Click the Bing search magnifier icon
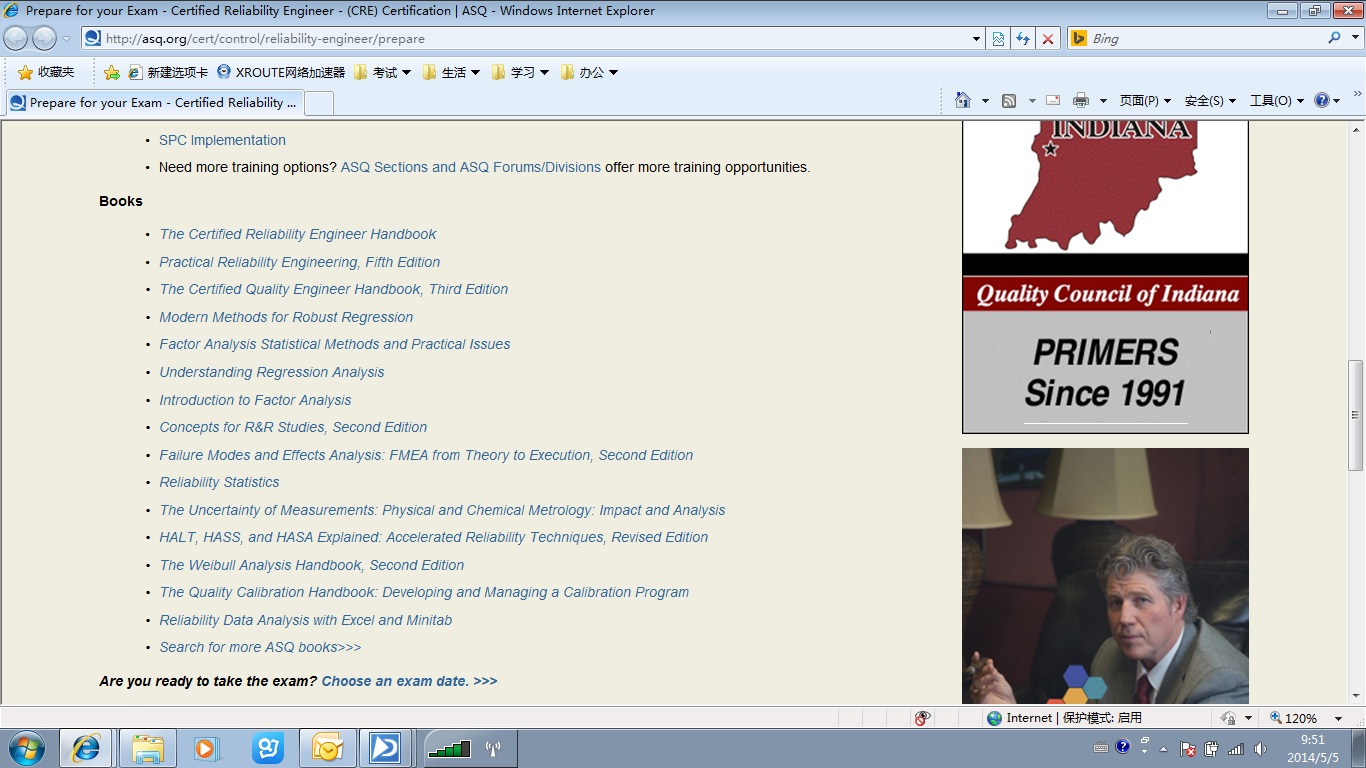 1334,38
